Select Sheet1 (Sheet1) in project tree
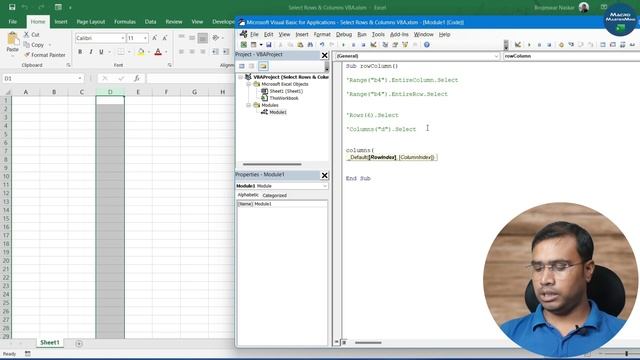This screenshot has height=360, width=640. point(286,91)
